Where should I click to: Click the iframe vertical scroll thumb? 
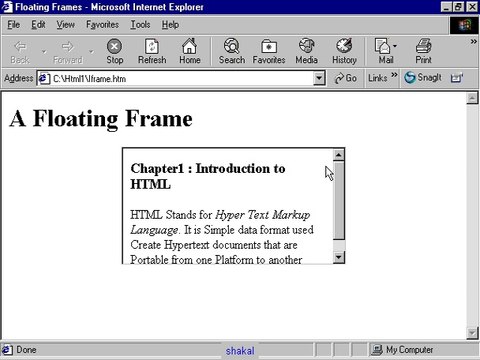click(339, 200)
